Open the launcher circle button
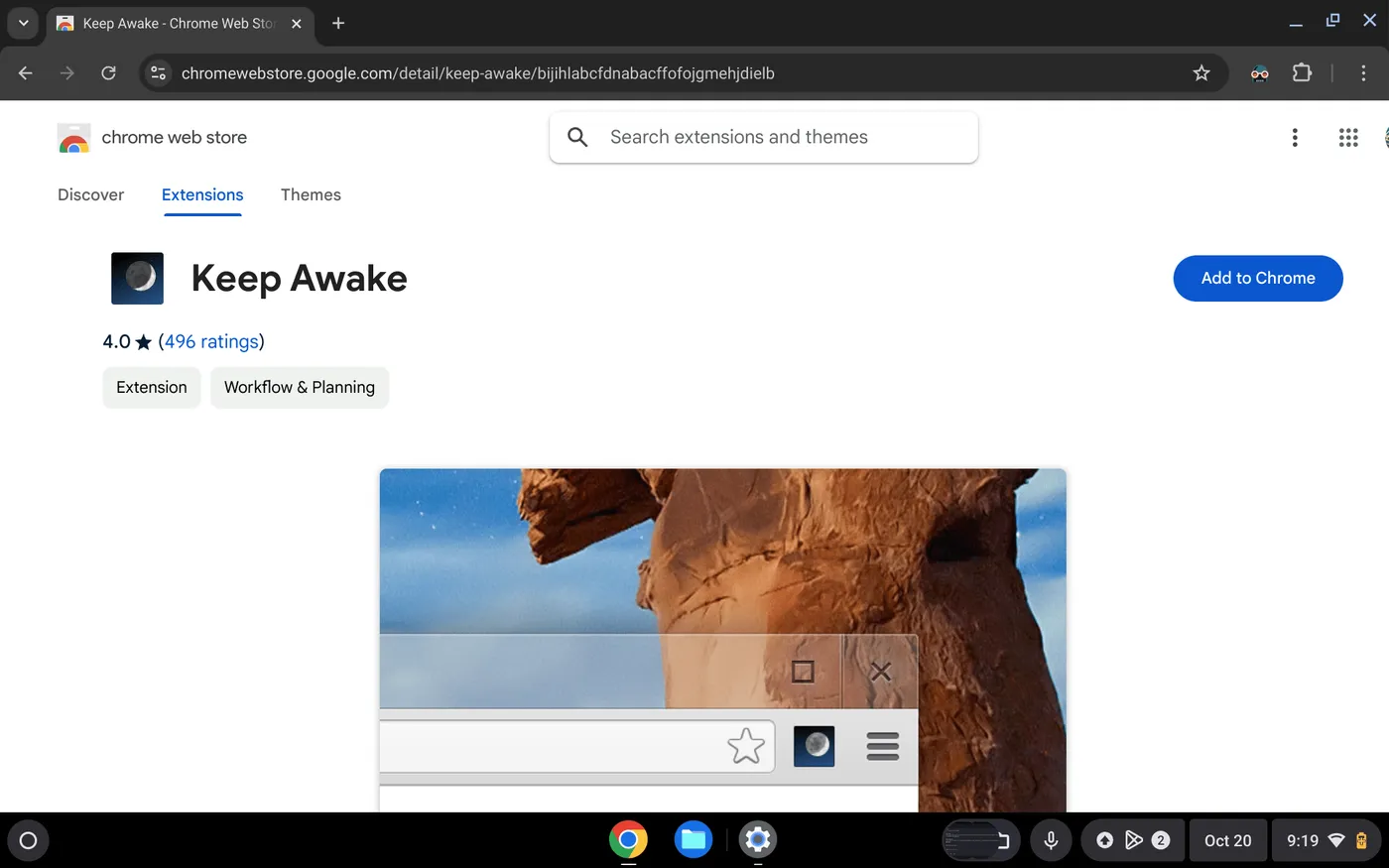Viewport: 1389px width, 868px height. (28, 840)
